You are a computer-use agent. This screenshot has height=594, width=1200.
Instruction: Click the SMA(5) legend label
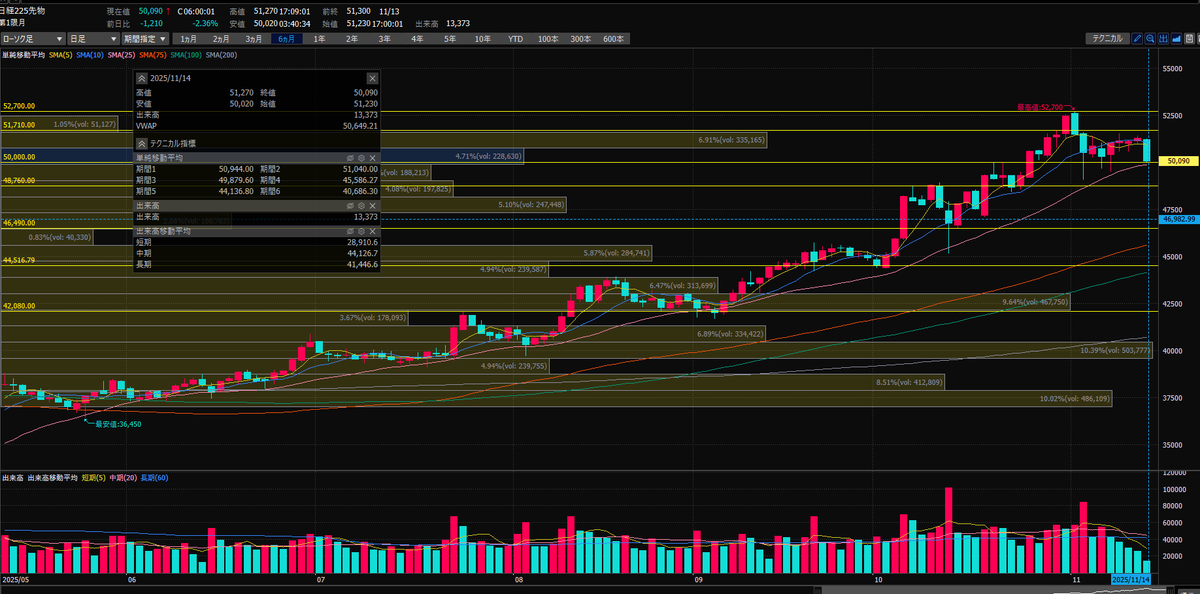tap(60, 55)
